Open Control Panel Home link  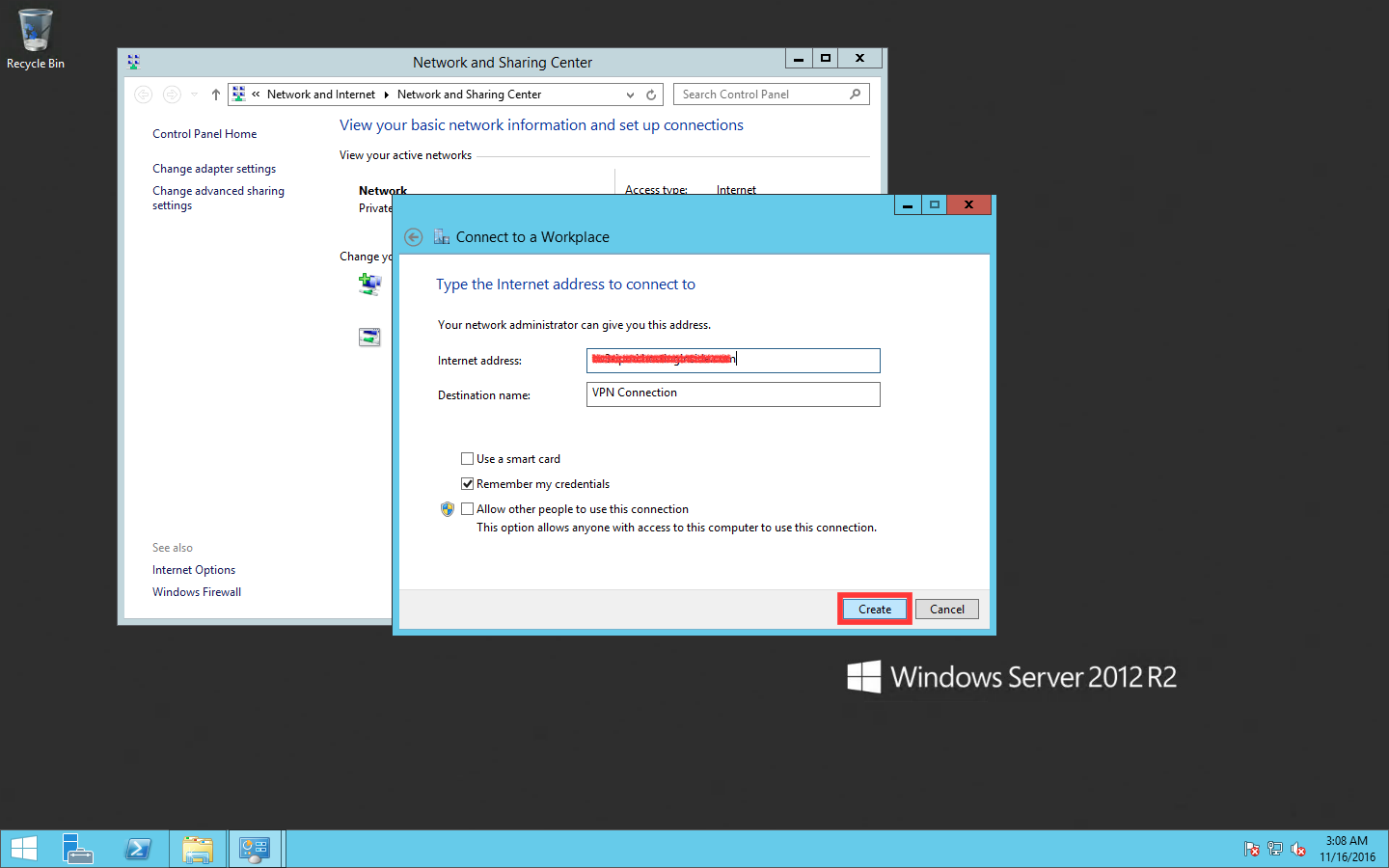point(204,134)
